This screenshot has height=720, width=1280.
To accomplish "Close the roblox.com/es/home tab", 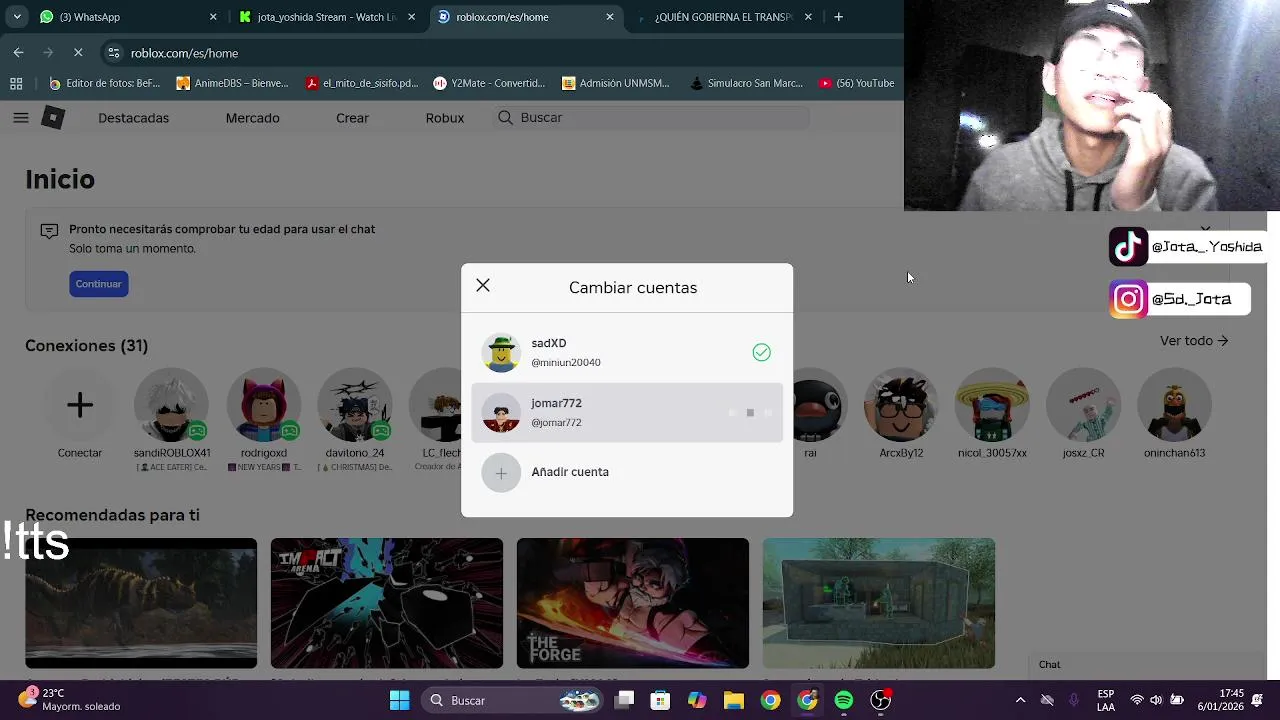I will click(610, 17).
